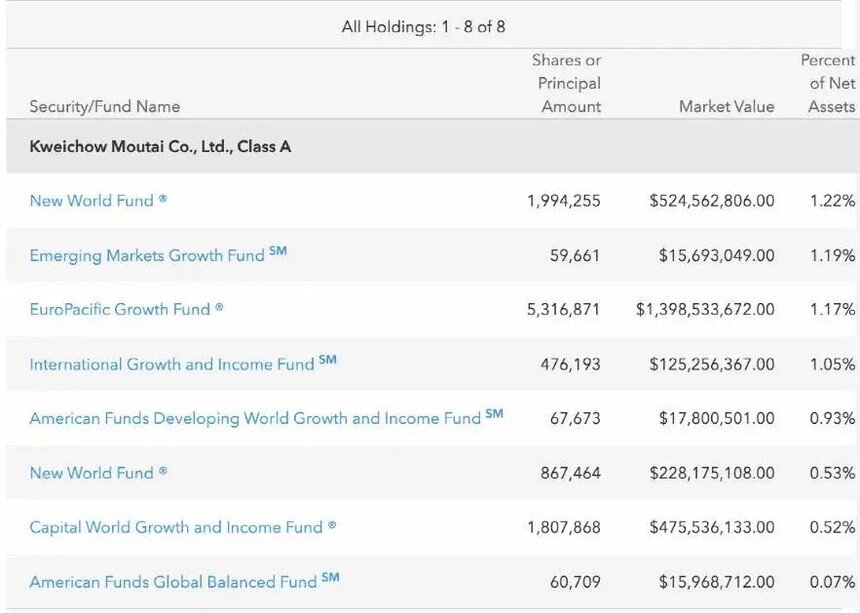
Task: Click the $1,398,533,672.00 market value cell
Action: pos(705,310)
